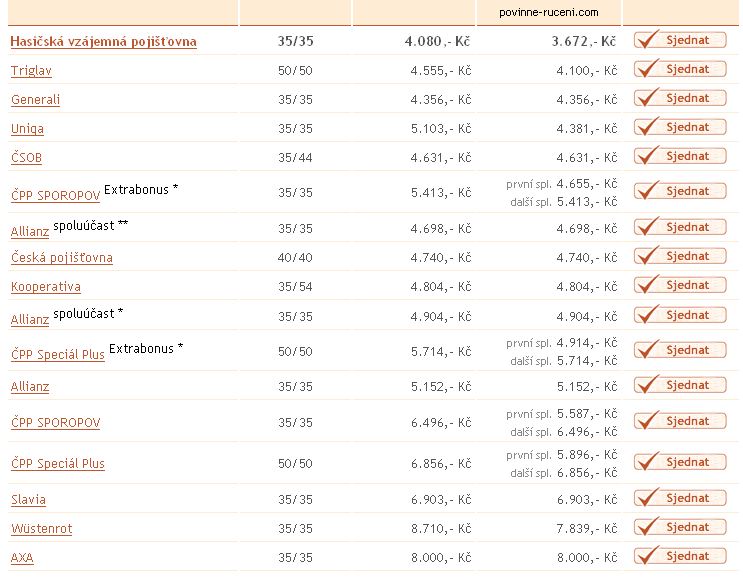Open the Česká pojišťovna link
Viewport: 743px width, 583px height.
tap(61, 258)
